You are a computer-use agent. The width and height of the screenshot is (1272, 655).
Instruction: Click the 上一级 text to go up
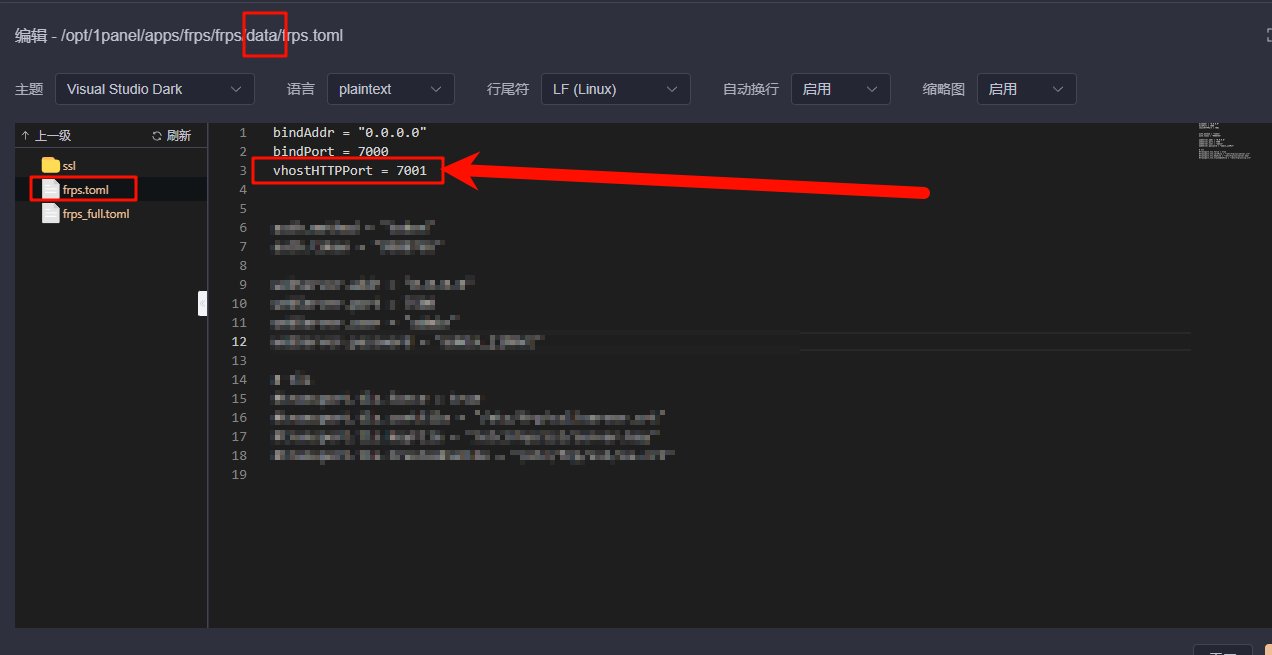click(x=53, y=136)
